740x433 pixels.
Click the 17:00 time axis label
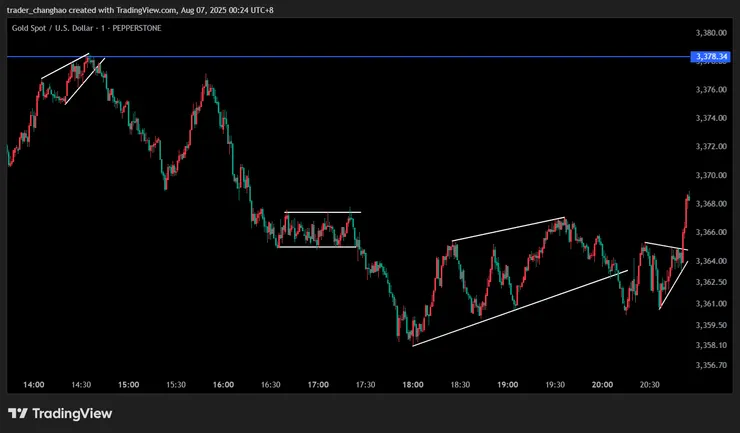(x=318, y=385)
